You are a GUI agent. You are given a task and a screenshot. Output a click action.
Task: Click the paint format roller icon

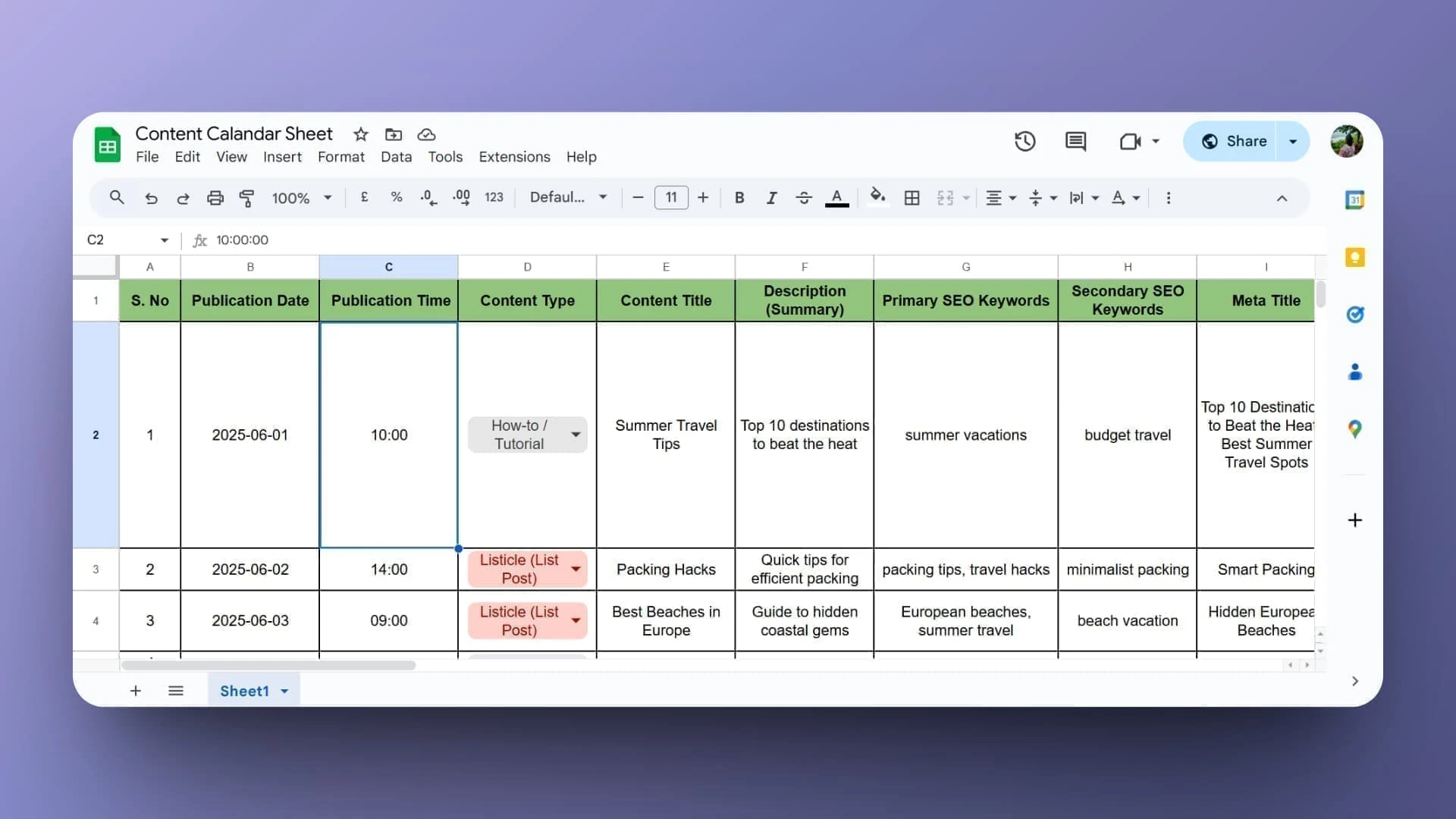[x=246, y=198]
